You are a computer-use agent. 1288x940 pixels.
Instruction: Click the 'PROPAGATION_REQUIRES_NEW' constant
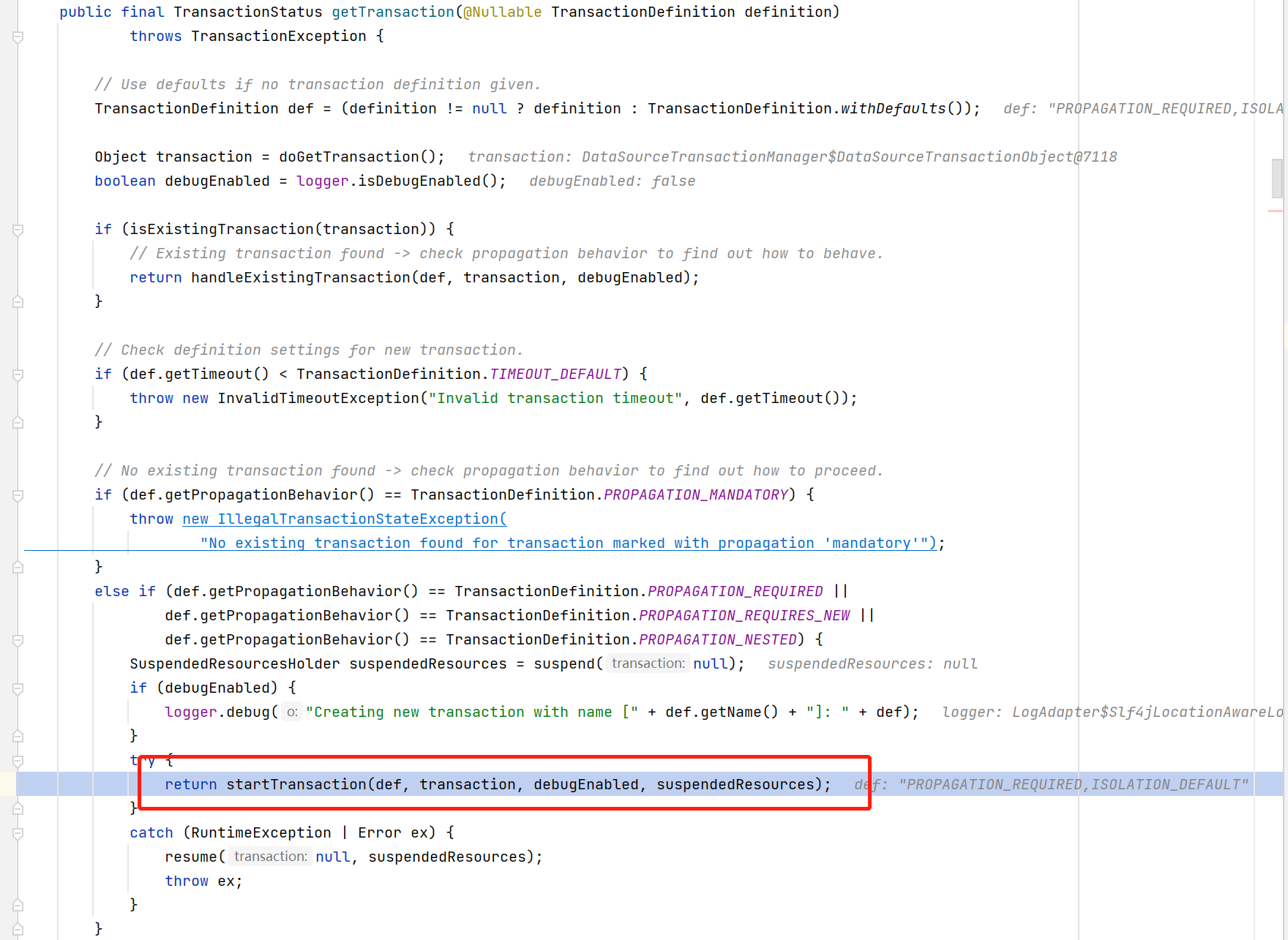point(744,616)
